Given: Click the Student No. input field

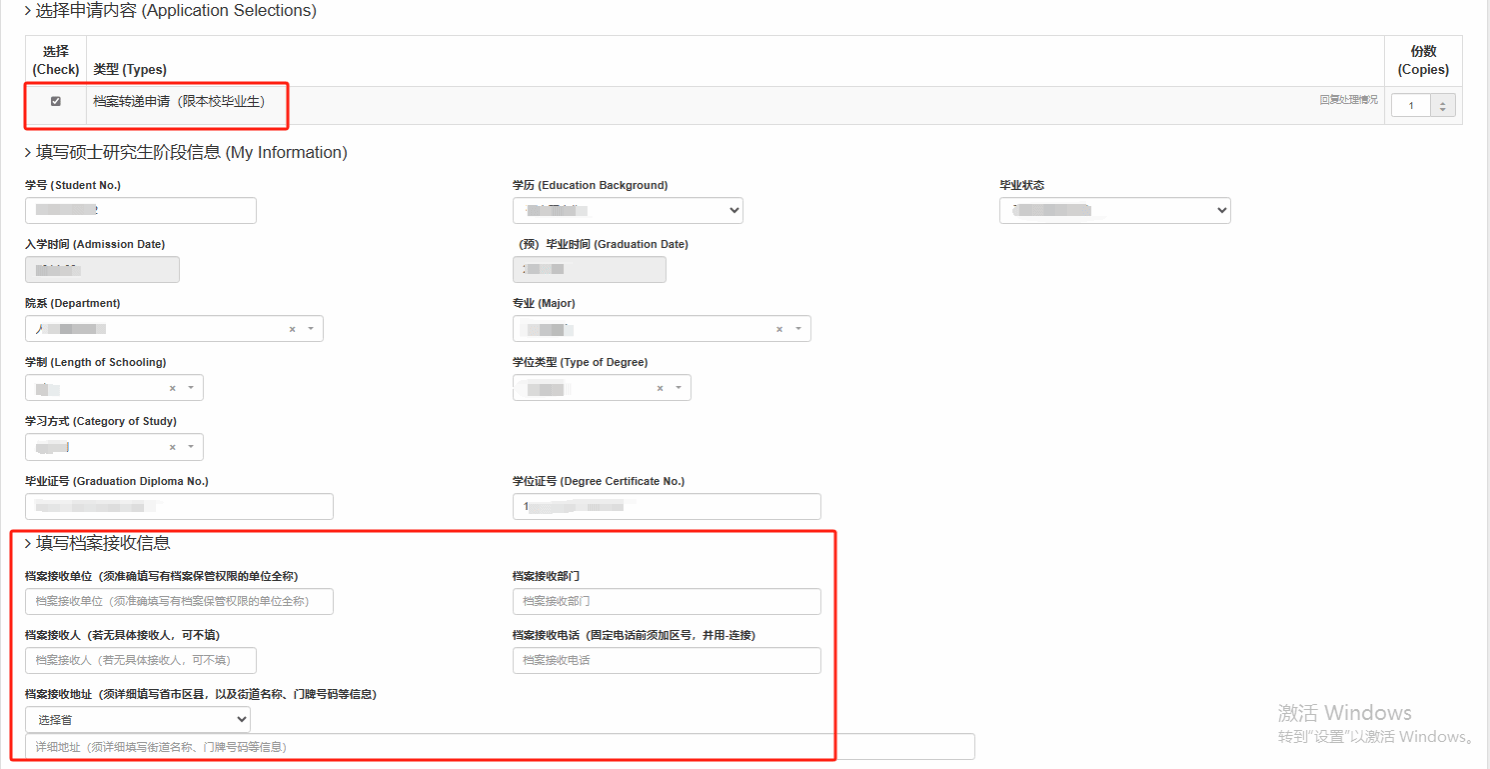Looking at the screenshot, I should pos(140,210).
